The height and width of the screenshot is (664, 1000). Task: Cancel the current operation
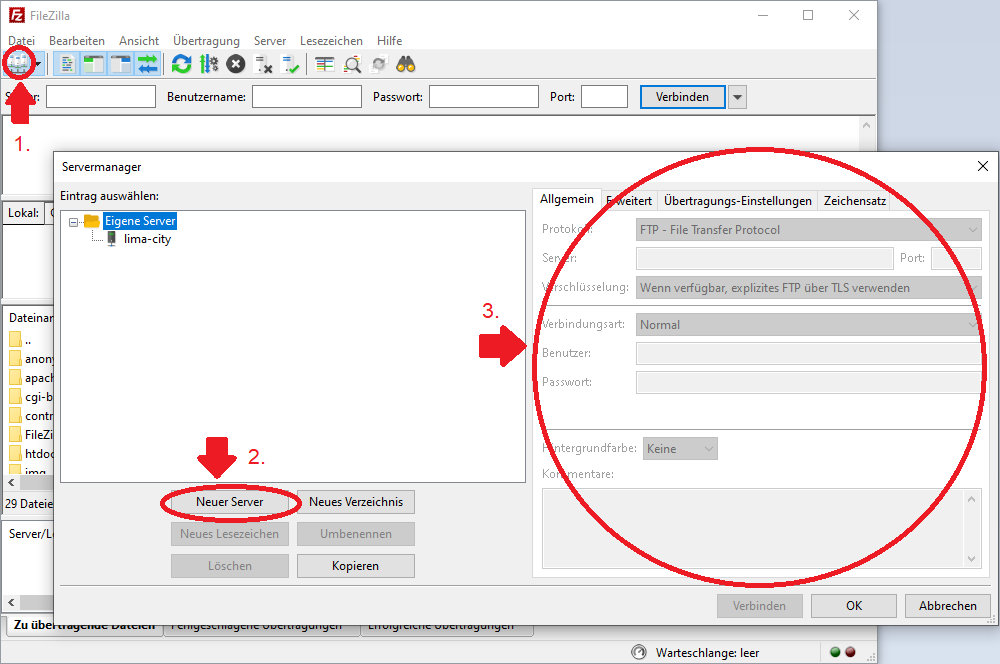click(x=235, y=62)
